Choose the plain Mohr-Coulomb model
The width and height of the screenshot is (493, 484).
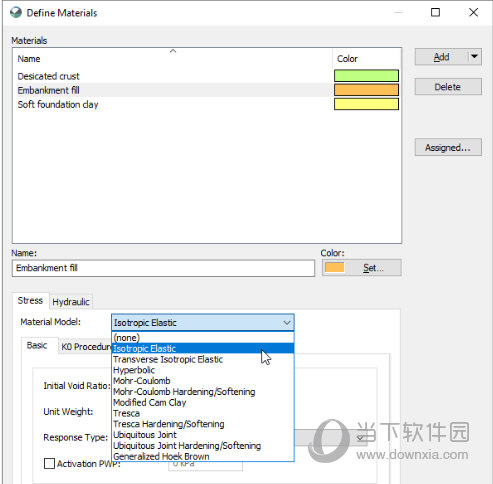click(203, 381)
